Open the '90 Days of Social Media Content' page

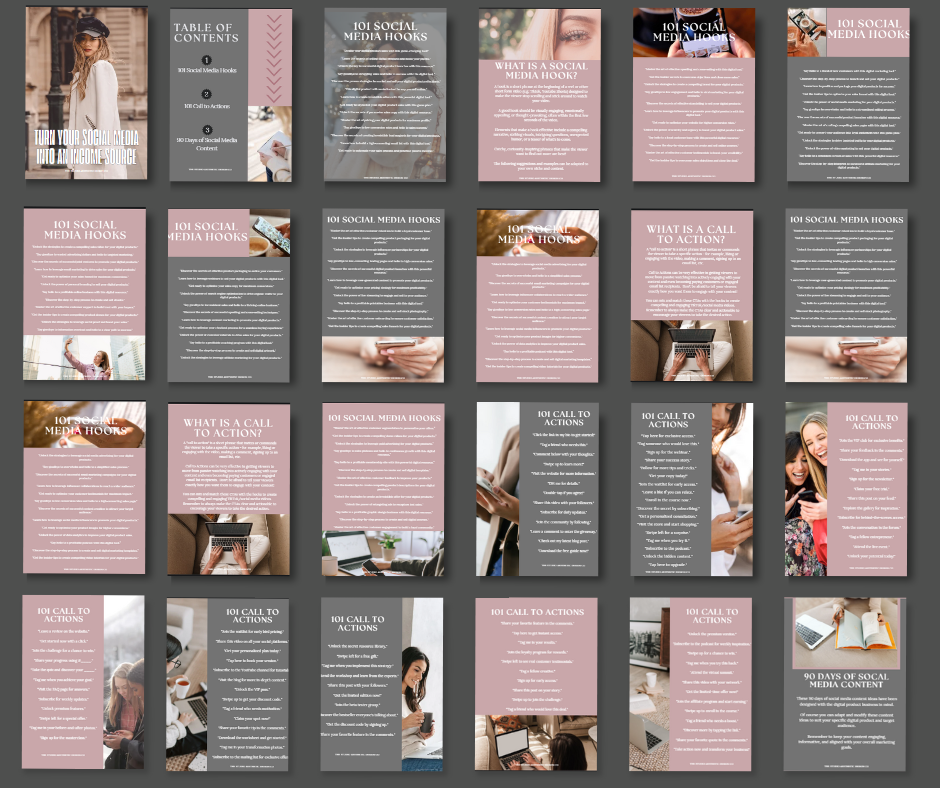click(x=846, y=686)
